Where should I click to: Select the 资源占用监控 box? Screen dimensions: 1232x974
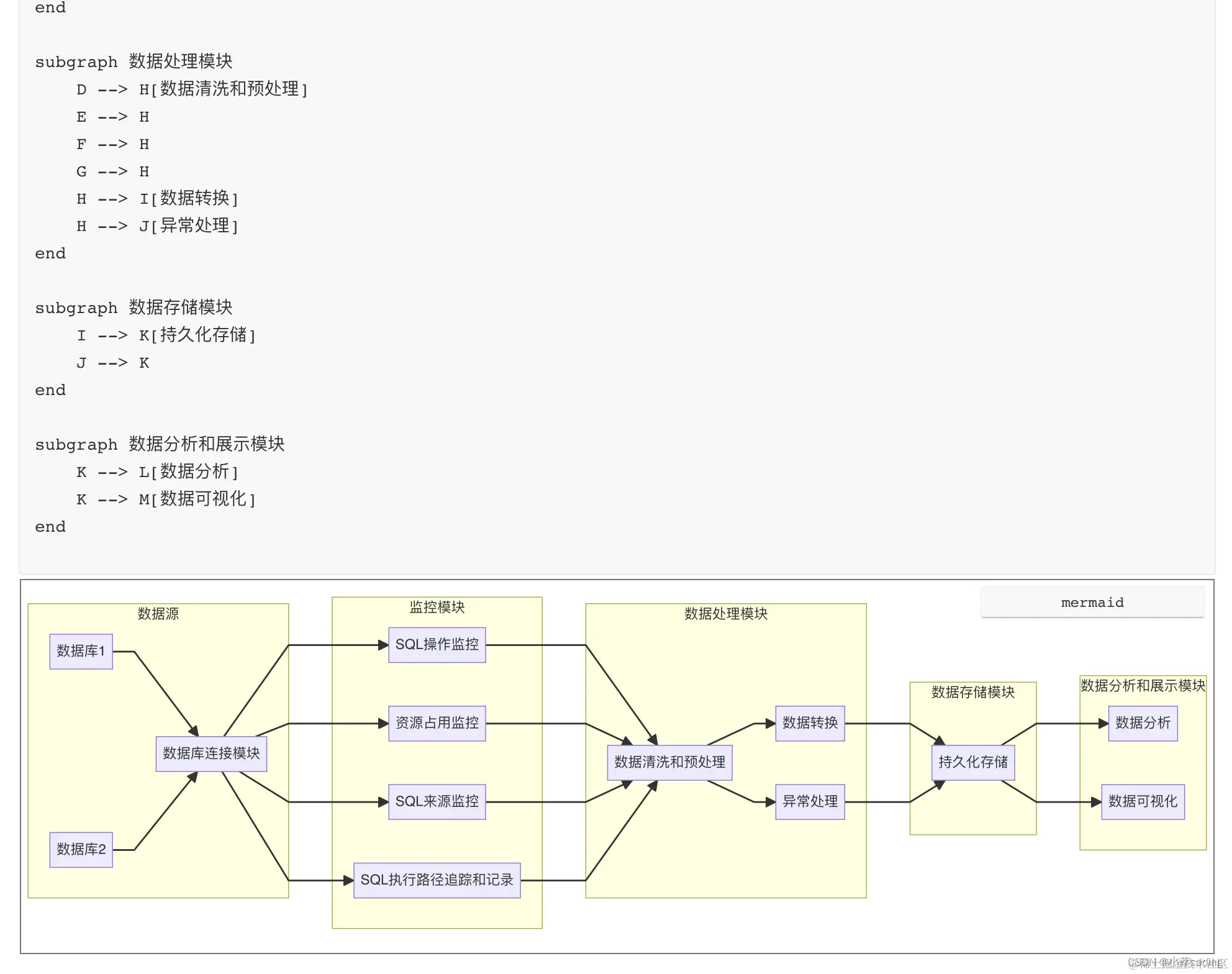click(x=437, y=723)
